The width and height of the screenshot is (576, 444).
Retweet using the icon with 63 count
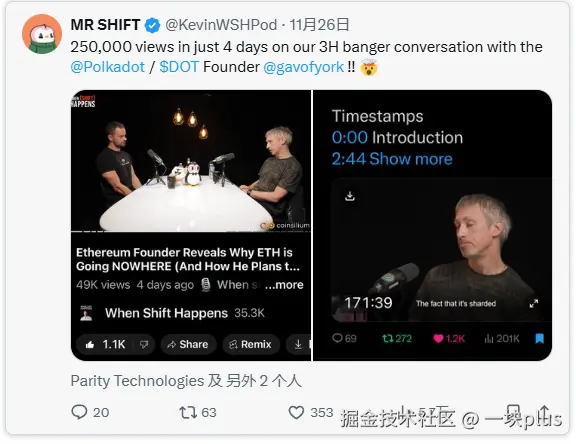188,412
